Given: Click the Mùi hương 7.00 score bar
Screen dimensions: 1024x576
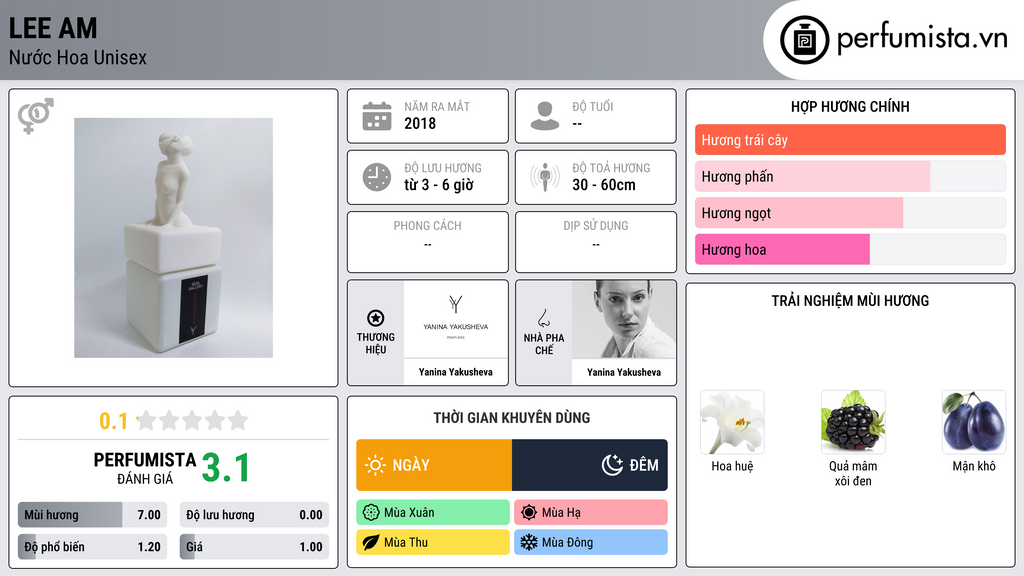Looking at the screenshot, I should 92,515.
